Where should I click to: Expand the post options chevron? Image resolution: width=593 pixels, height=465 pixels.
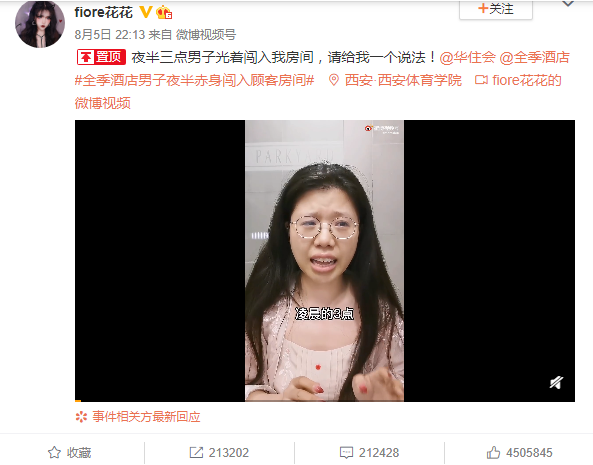tap(568, 4)
